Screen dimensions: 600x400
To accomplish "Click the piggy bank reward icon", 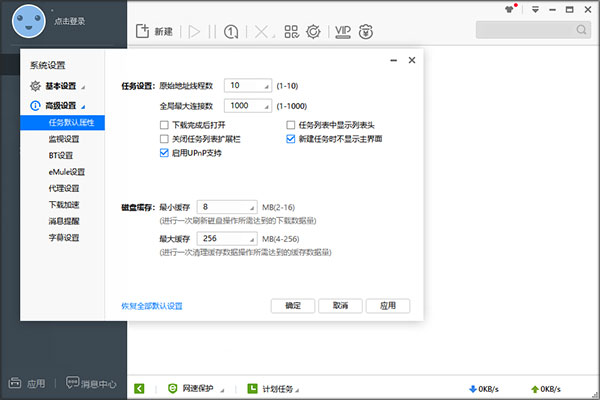I will [x=366, y=32].
